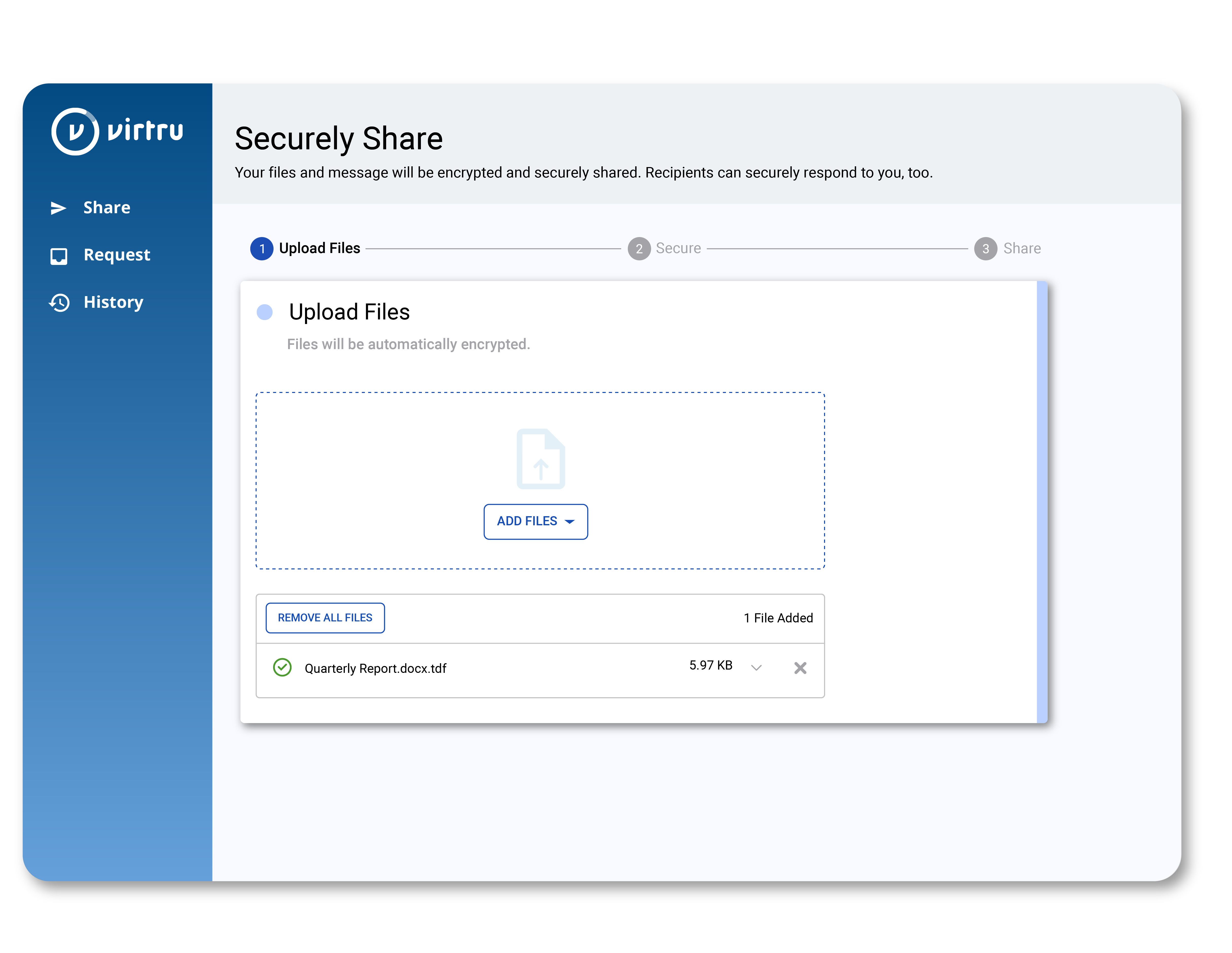The image size is (1232, 953).
Task: Go to Request in the sidebar
Action: [x=117, y=255]
